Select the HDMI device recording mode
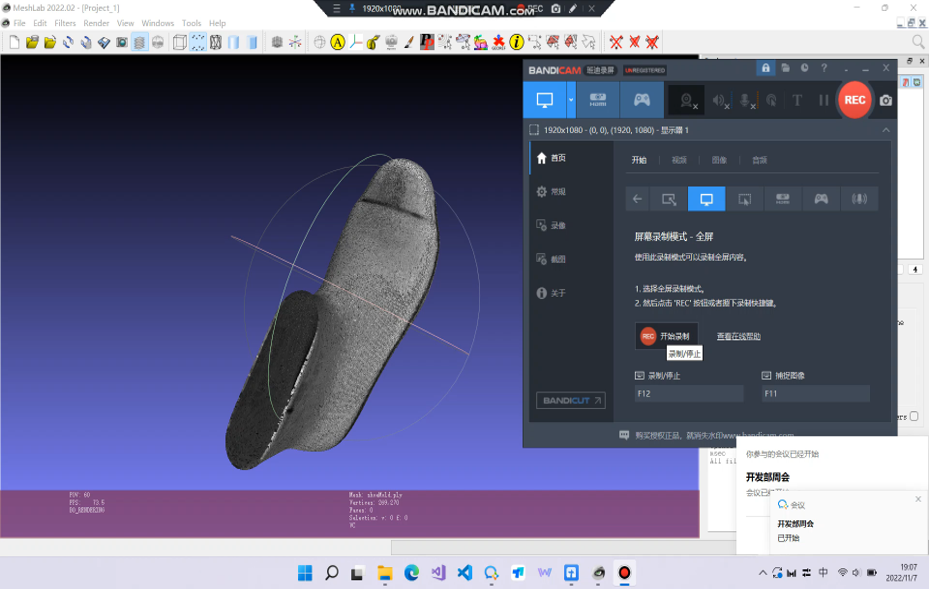 tap(598, 100)
